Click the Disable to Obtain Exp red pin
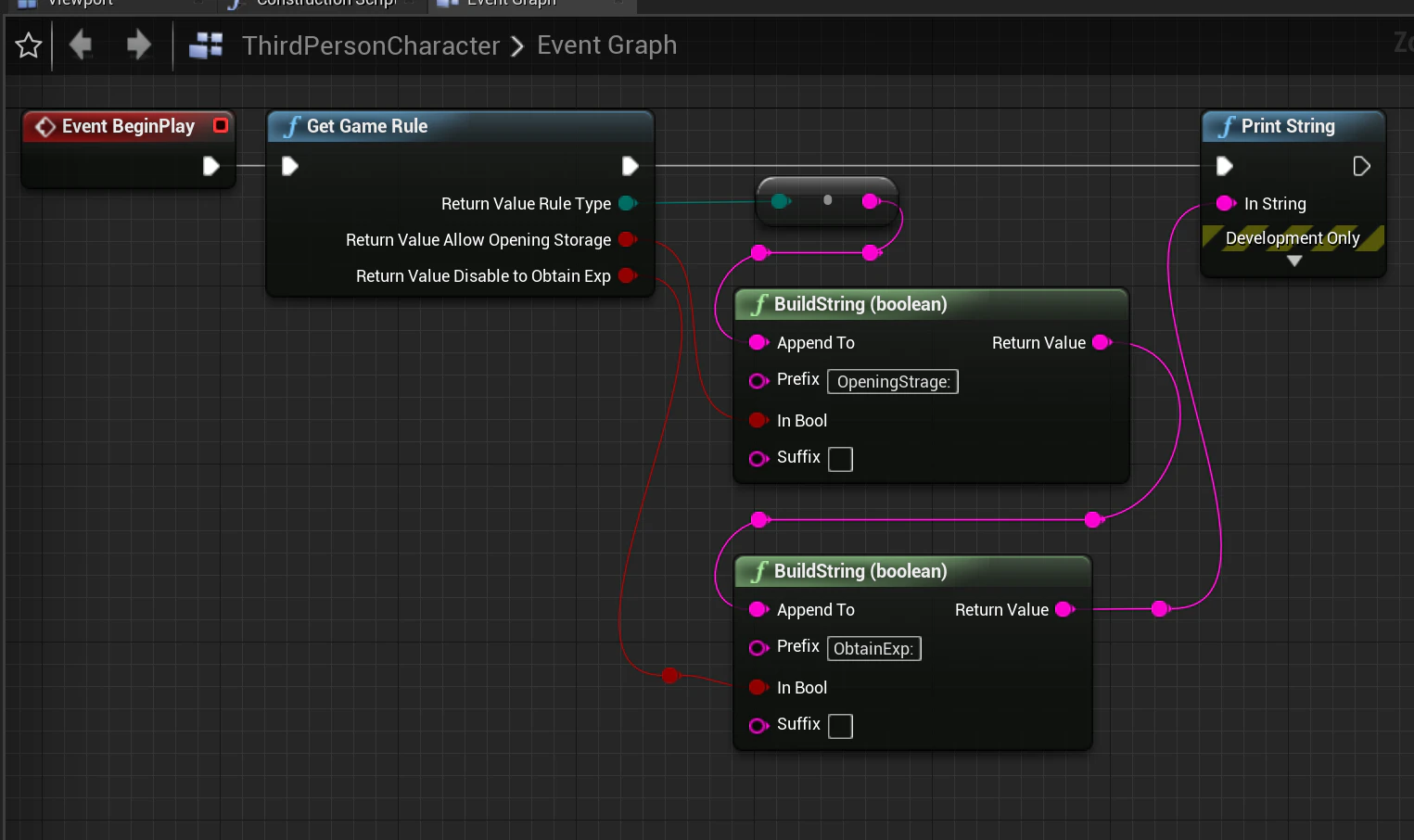The image size is (1414, 840). tap(628, 275)
